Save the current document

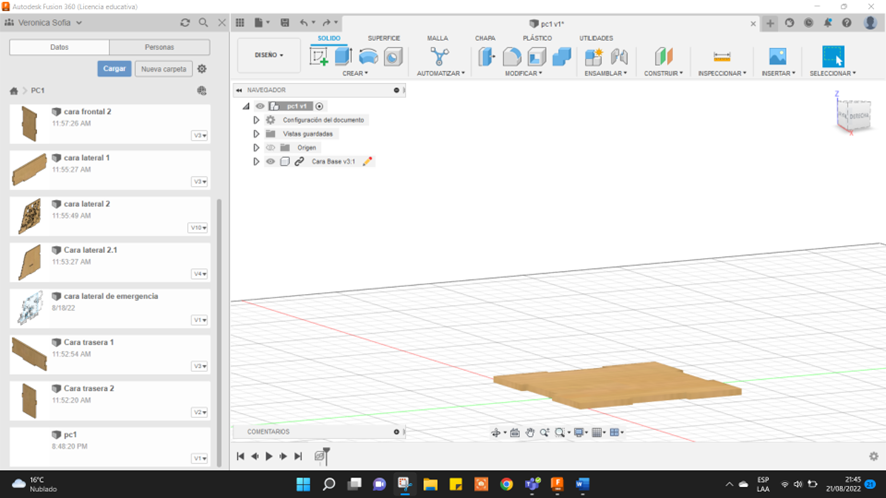point(285,23)
